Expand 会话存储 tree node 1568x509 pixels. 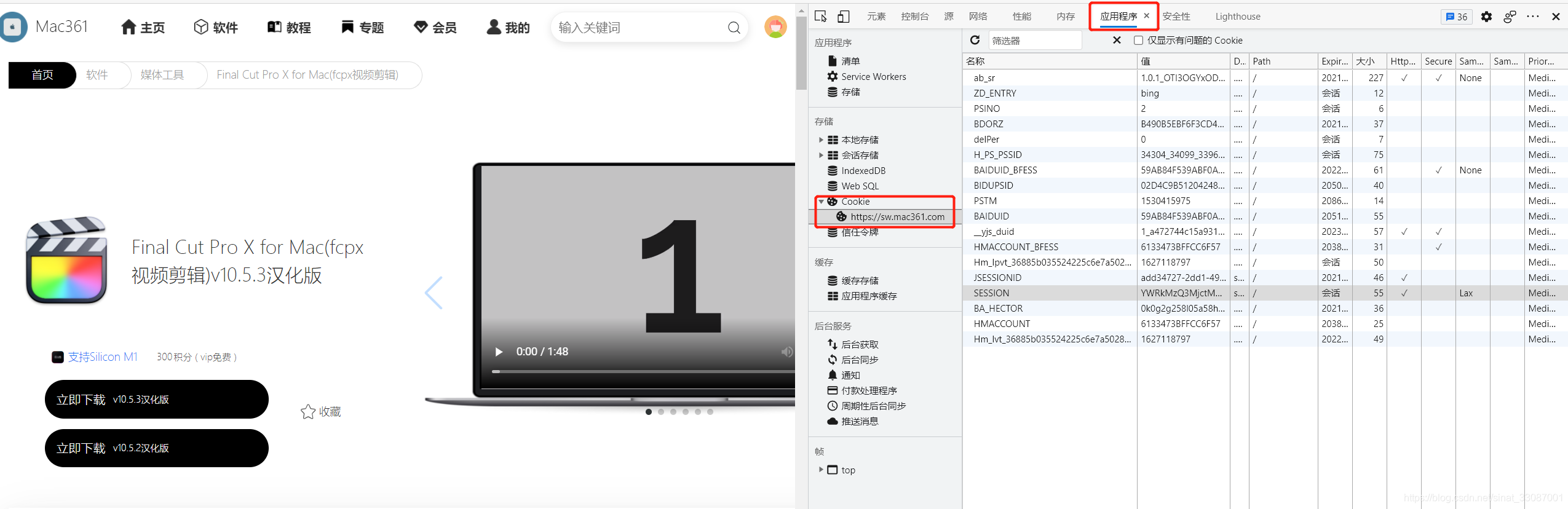[821, 155]
